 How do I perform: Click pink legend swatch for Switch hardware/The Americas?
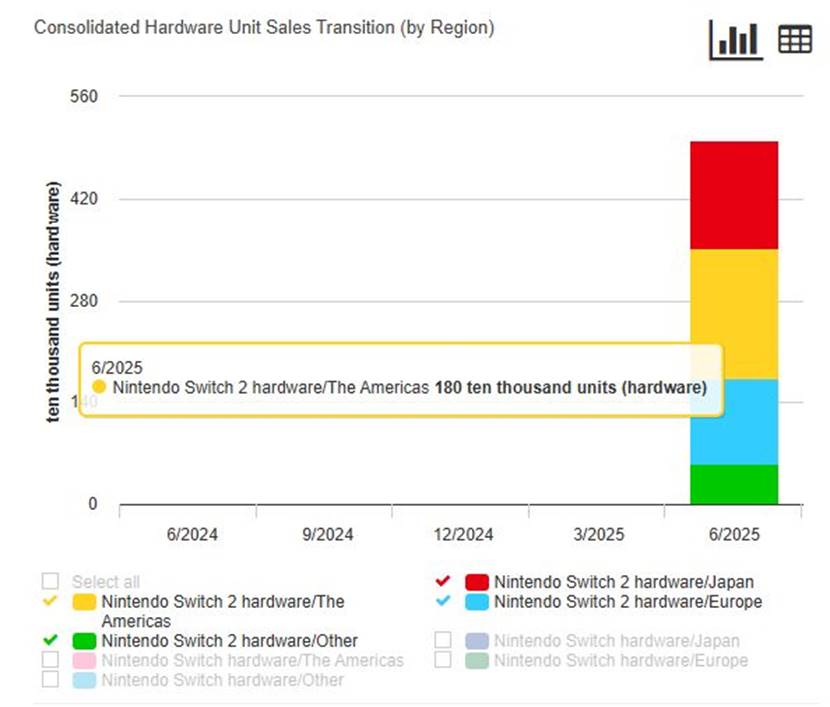(x=84, y=660)
